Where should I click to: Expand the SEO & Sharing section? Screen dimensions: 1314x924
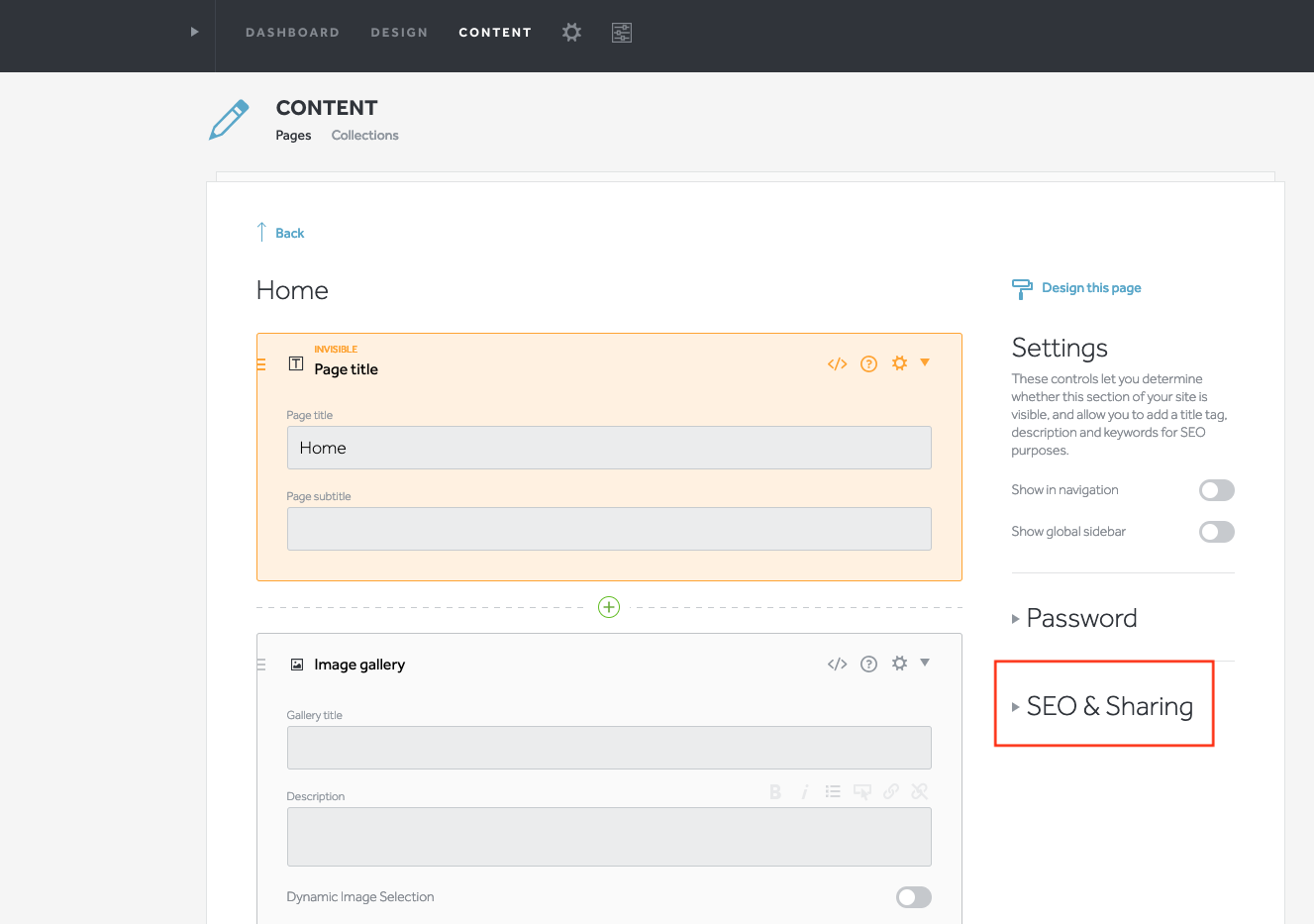click(1108, 706)
